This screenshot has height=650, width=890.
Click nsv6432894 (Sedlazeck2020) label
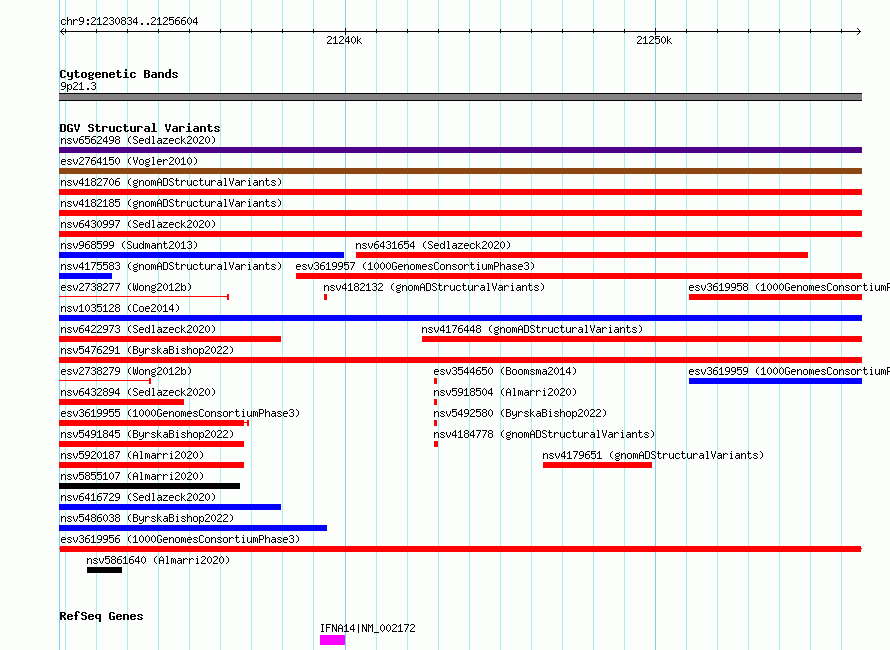[138, 392]
